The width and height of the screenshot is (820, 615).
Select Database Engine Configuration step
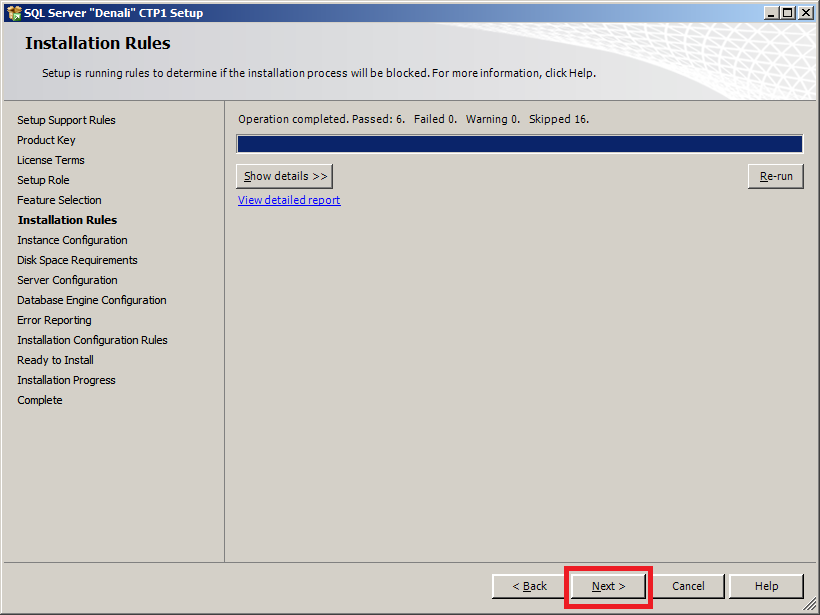click(x=92, y=300)
